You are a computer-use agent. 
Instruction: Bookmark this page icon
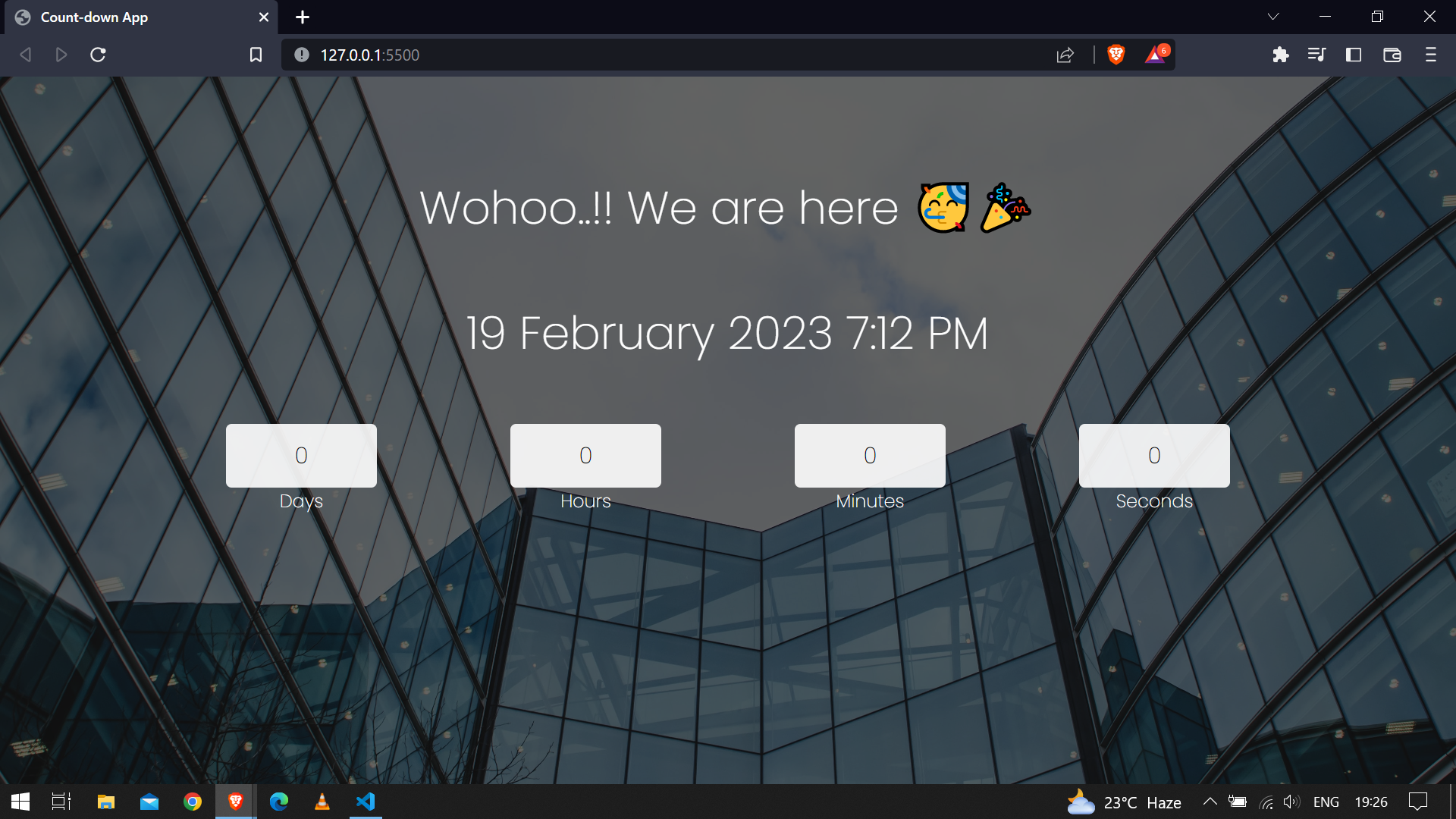point(256,55)
